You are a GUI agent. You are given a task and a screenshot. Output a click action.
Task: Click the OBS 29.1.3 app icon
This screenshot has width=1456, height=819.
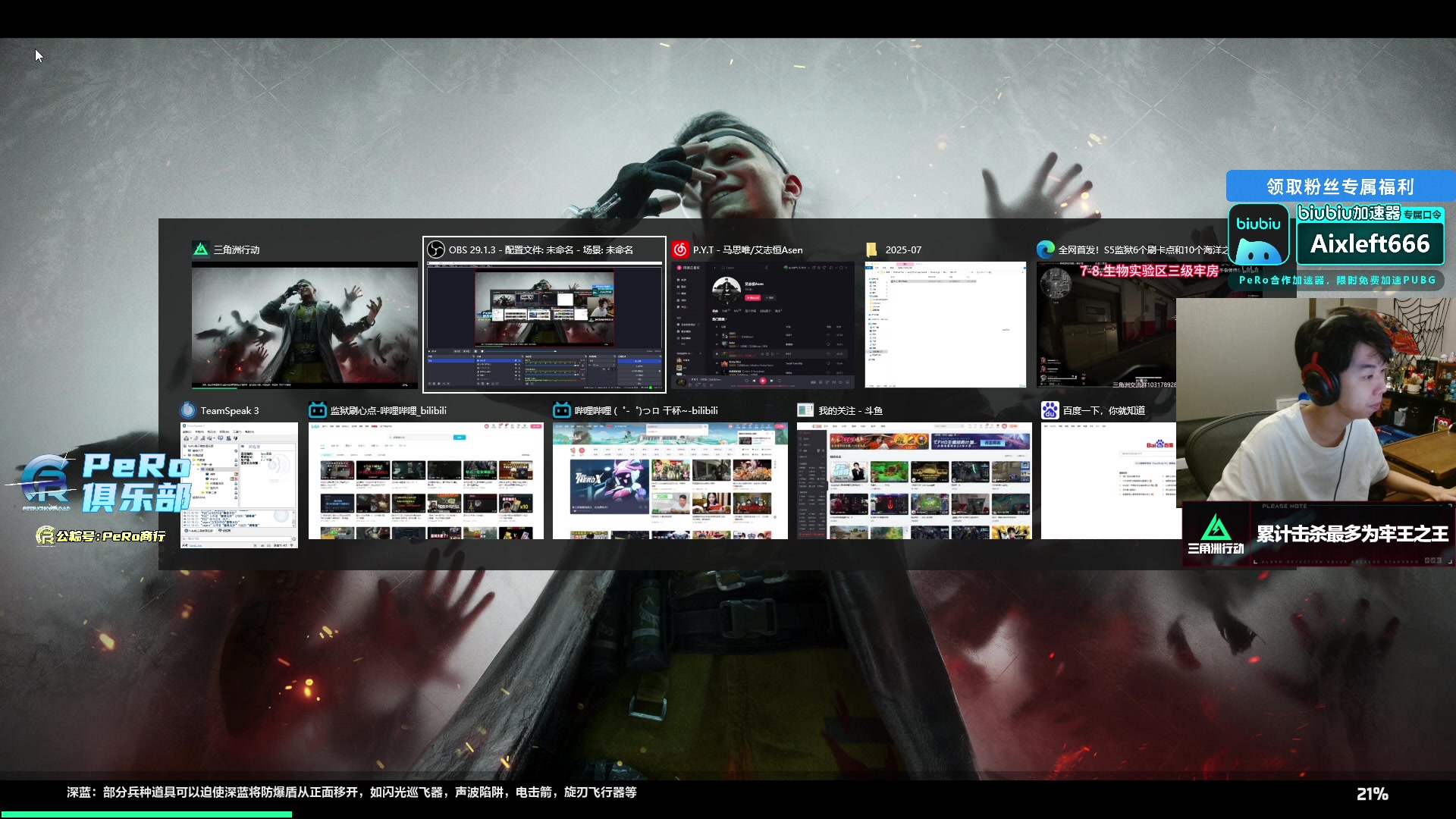click(x=436, y=249)
